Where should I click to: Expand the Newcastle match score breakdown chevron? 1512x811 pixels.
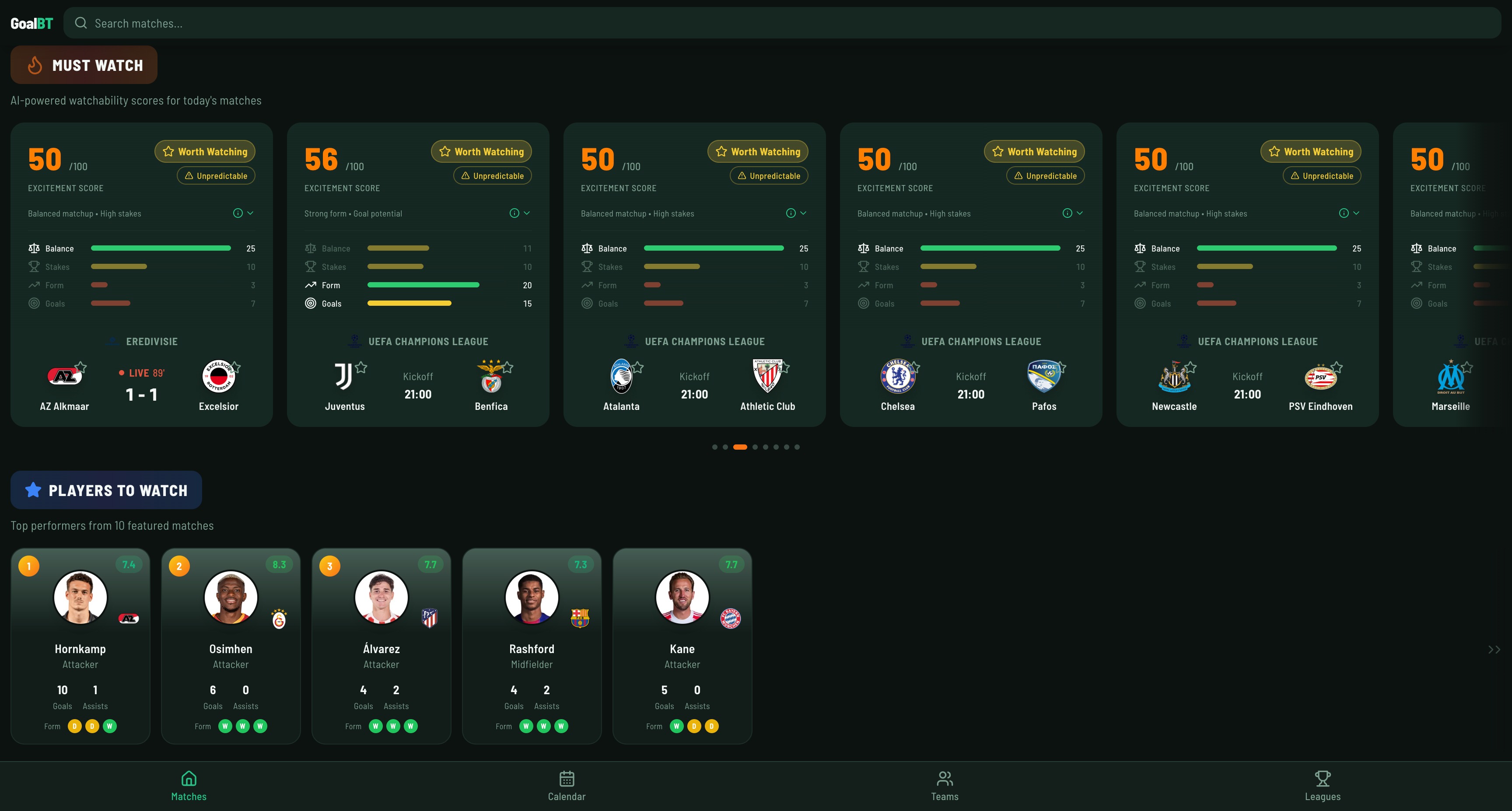(x=1356, y=213)
